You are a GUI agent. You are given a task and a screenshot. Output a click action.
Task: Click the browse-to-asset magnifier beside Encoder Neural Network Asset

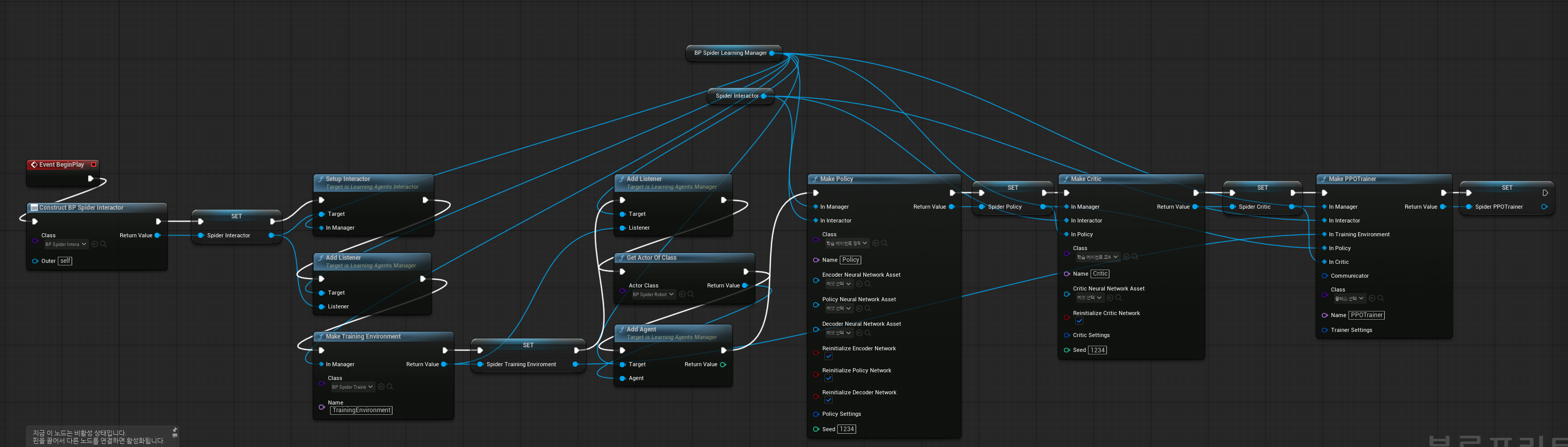[868, 284]
